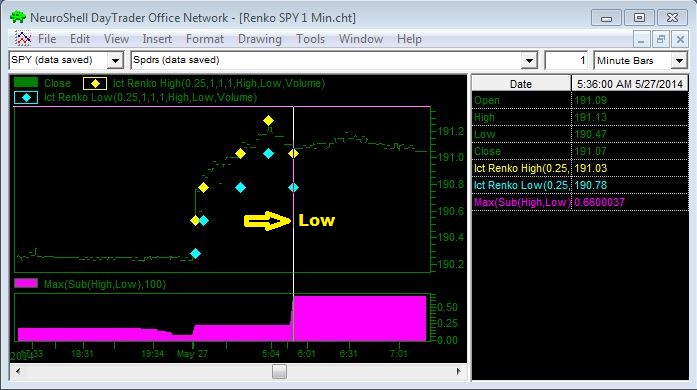
Task: Minimize the inner chart document window
Action: coord(641,40)
